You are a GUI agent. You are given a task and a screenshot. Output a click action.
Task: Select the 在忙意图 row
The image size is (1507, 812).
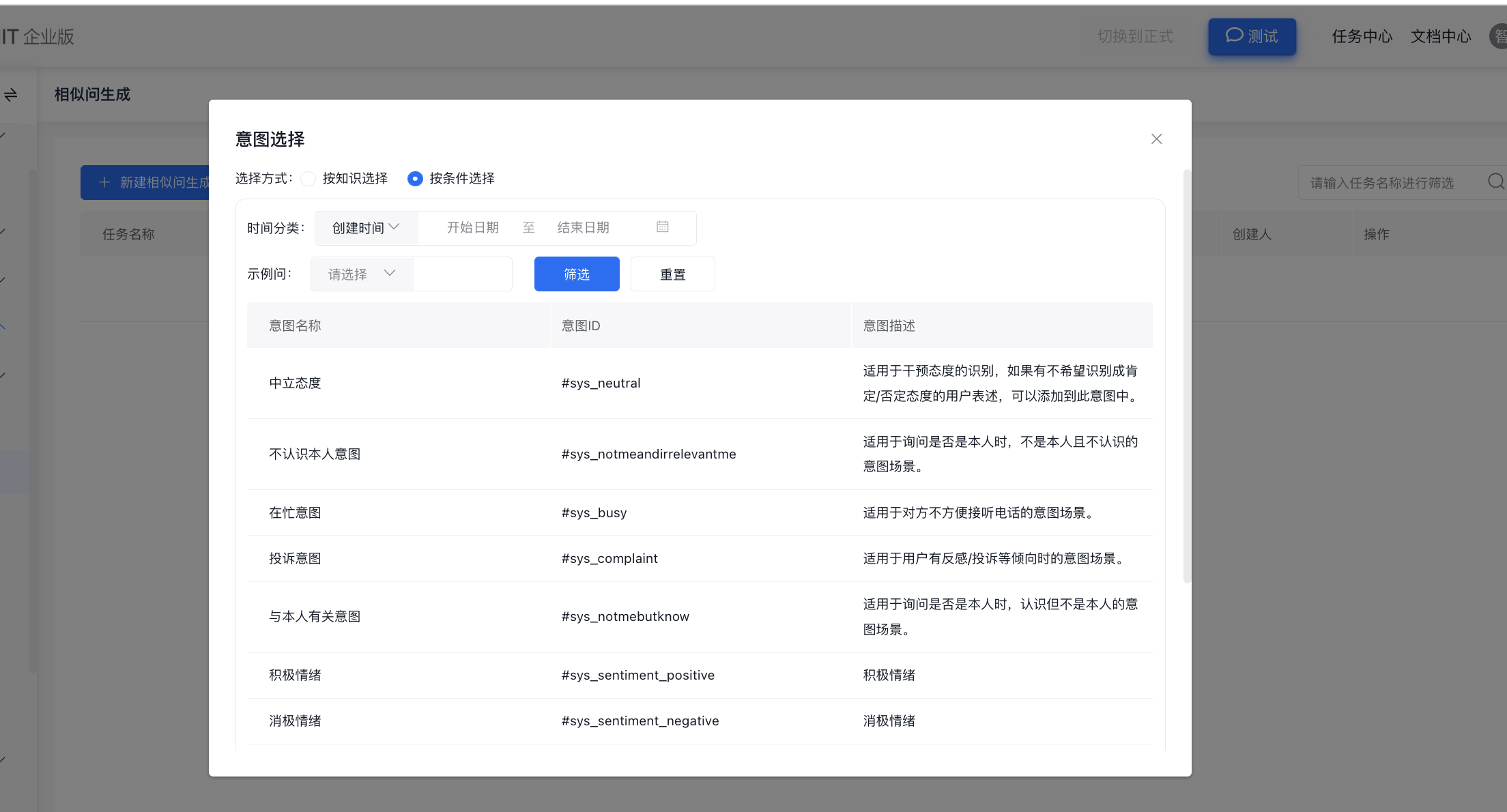tap(700, 512)
